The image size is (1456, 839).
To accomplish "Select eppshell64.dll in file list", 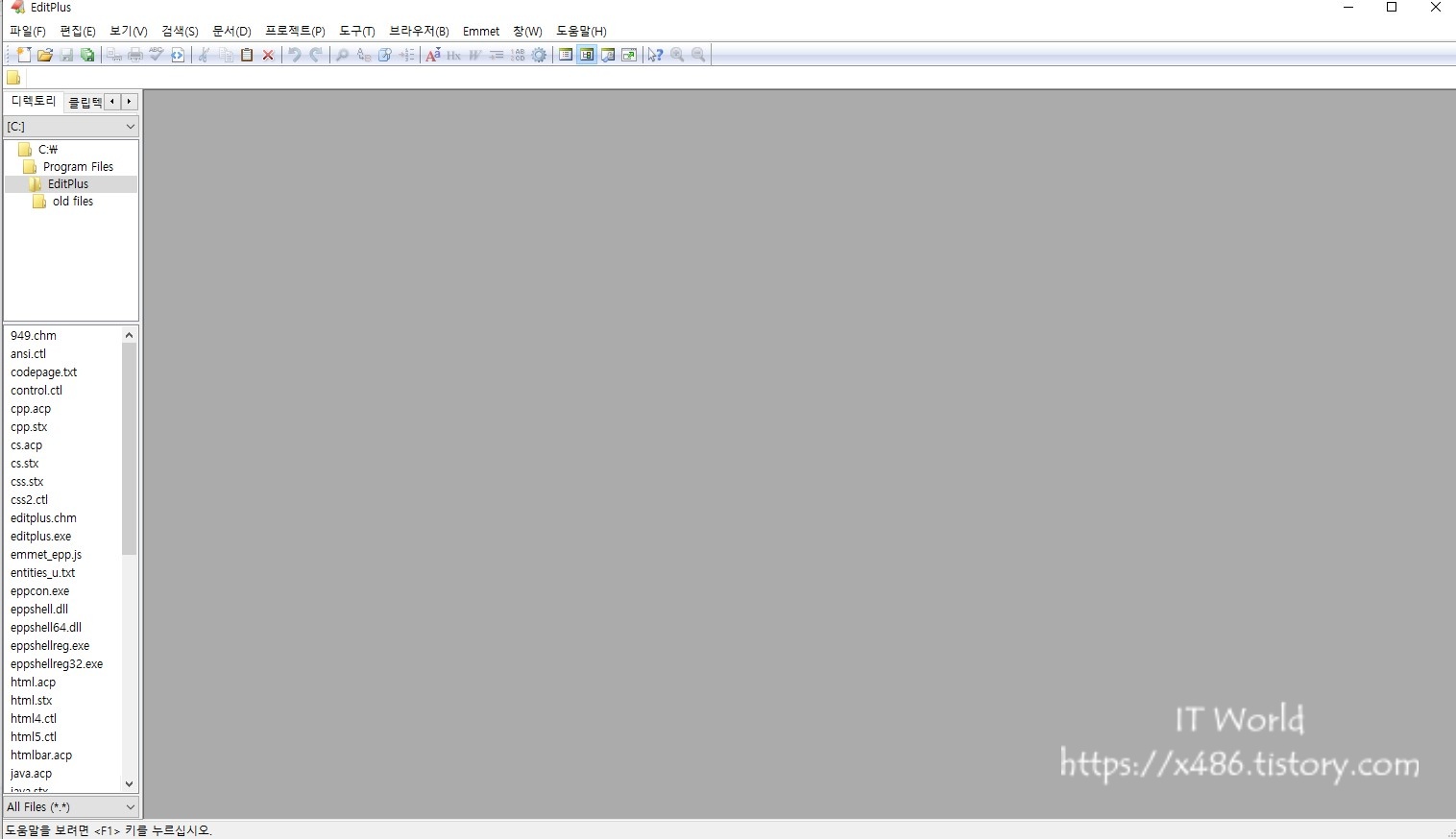I will pyautogui.click(x=46, y=628).
